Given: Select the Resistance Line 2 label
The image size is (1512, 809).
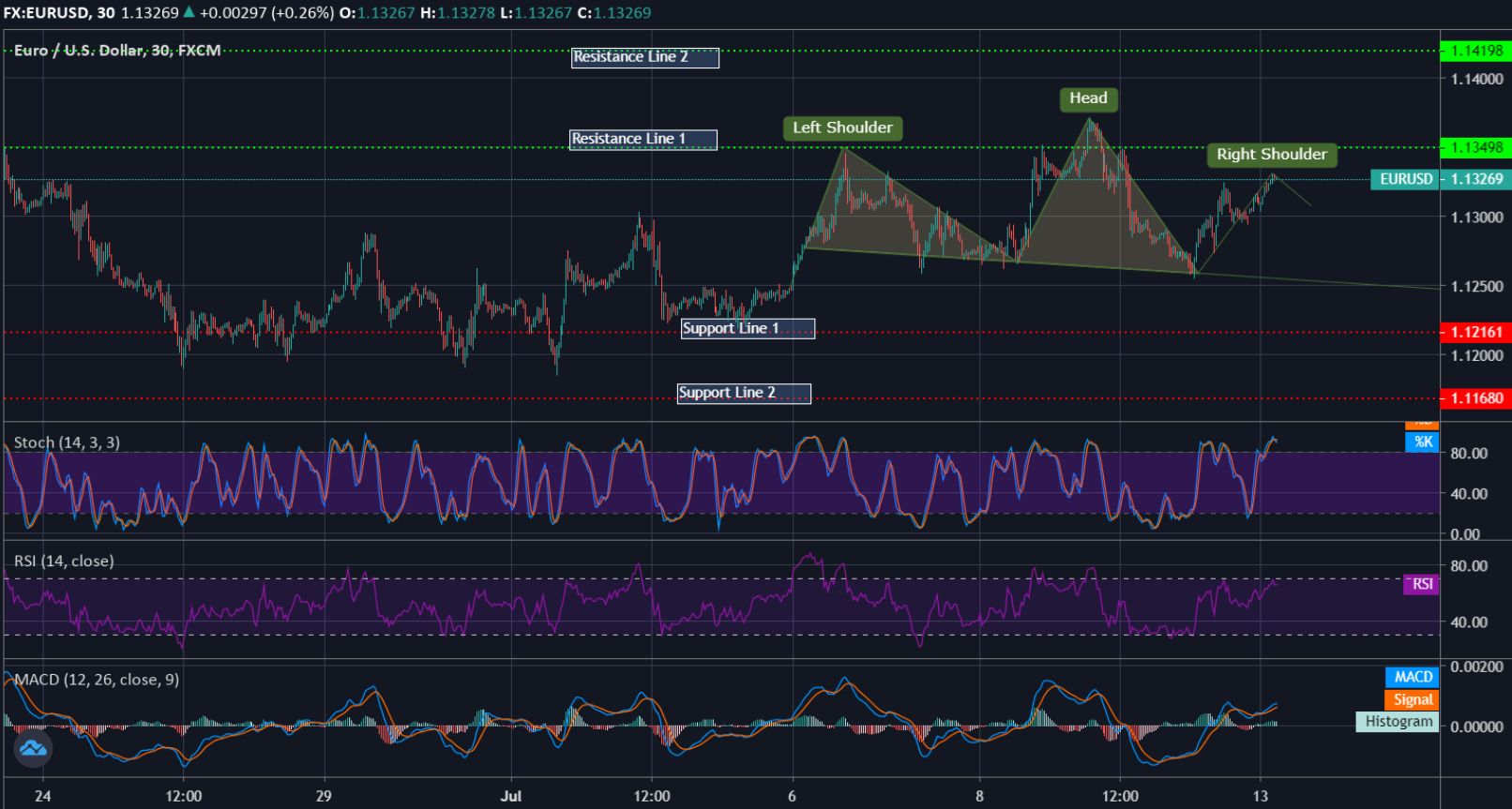Looking at the screenshot, I should click(645, 57).
